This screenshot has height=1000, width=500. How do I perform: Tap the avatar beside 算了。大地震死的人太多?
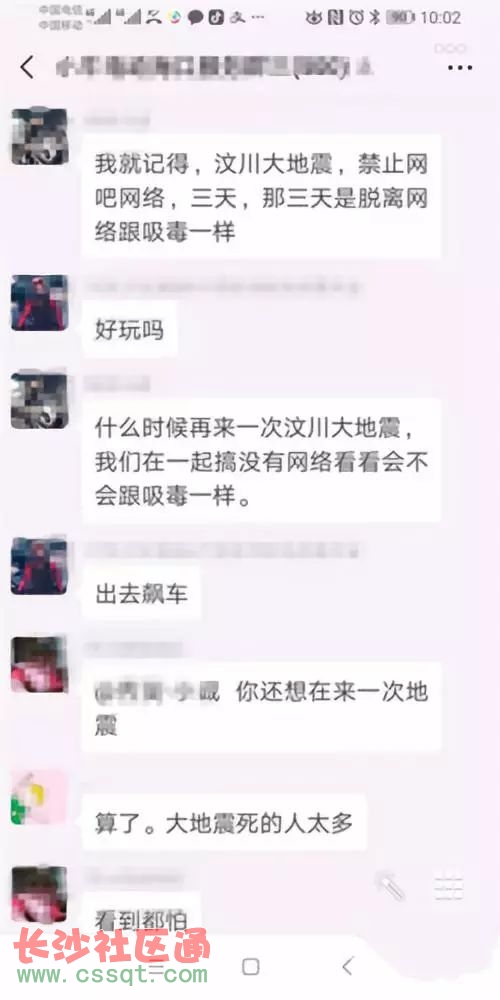tap(39, 797)
